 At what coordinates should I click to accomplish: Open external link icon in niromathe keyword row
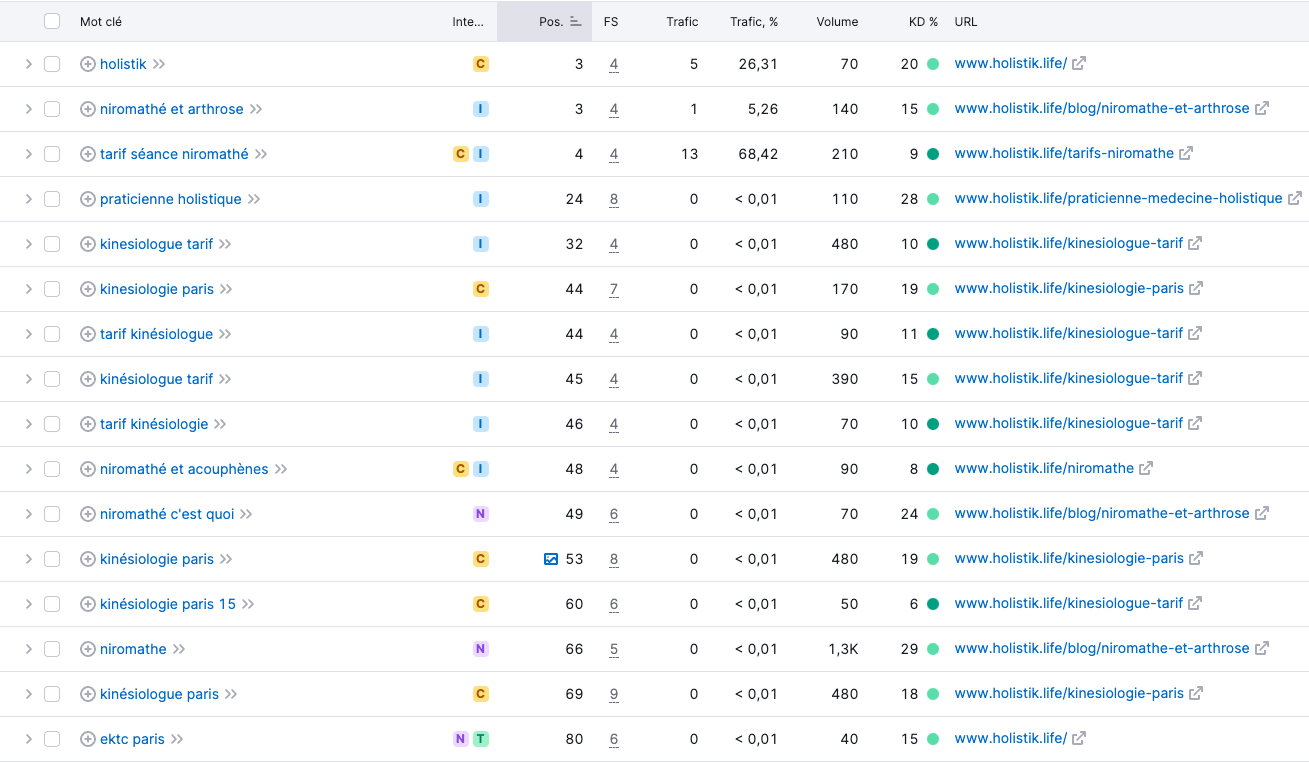1262,648
